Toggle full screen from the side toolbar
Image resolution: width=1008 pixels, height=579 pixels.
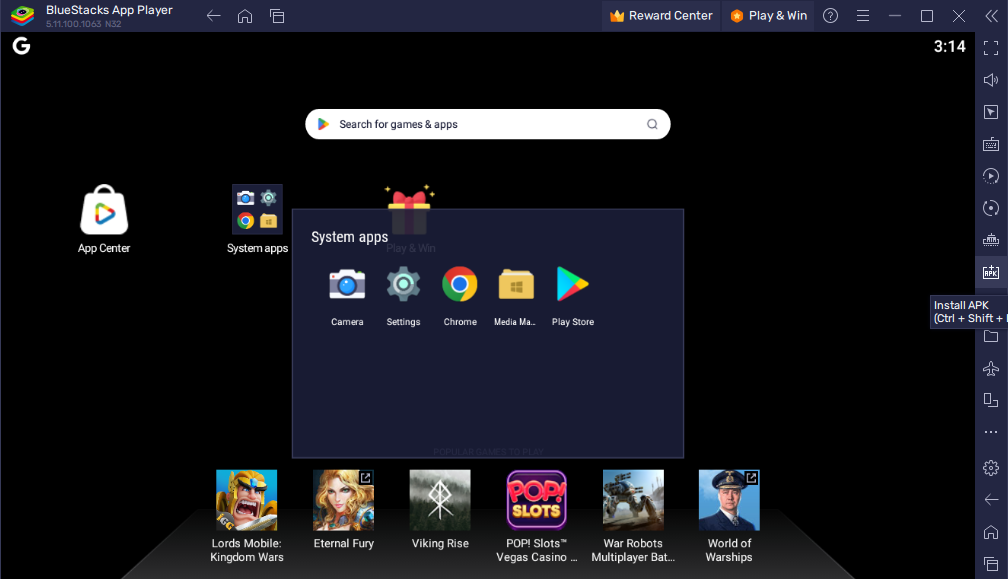tap(991, 48)
